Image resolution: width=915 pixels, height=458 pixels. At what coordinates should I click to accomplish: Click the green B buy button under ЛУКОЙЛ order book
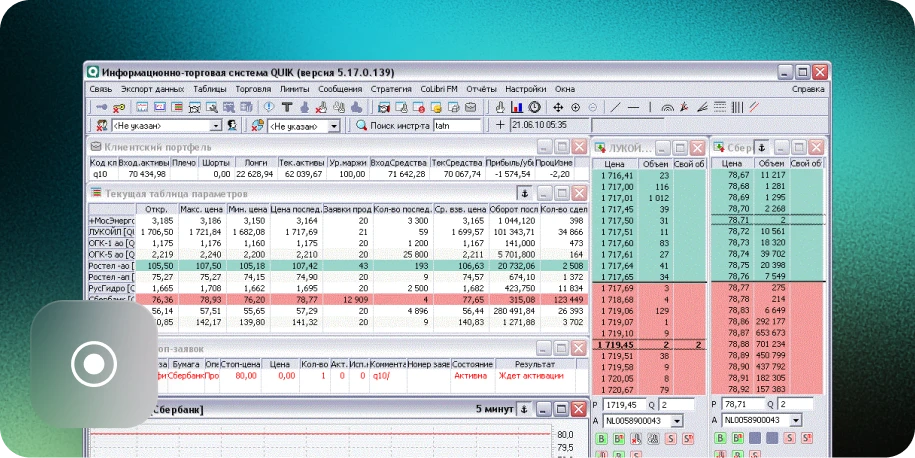click(601, 437)
